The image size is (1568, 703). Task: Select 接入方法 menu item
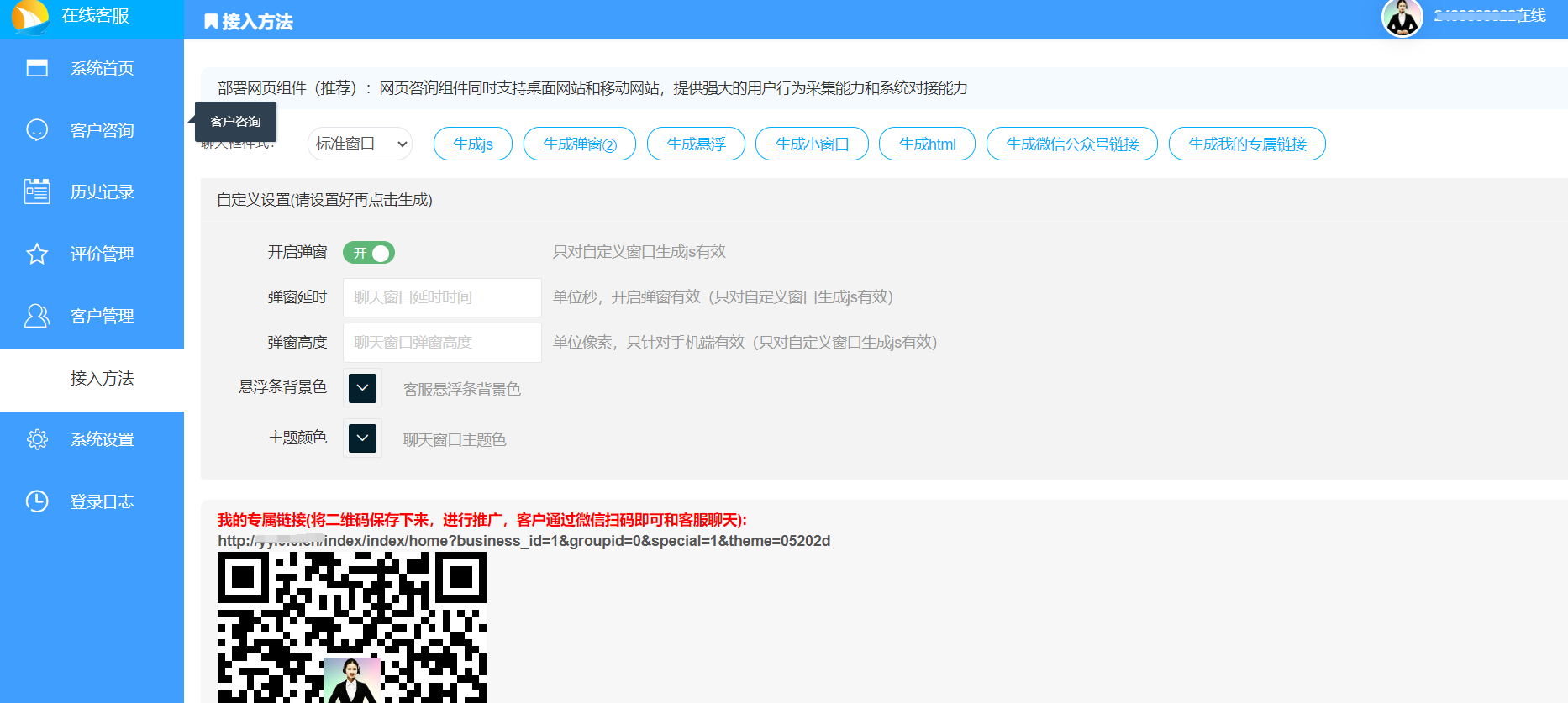coord(92,378)
